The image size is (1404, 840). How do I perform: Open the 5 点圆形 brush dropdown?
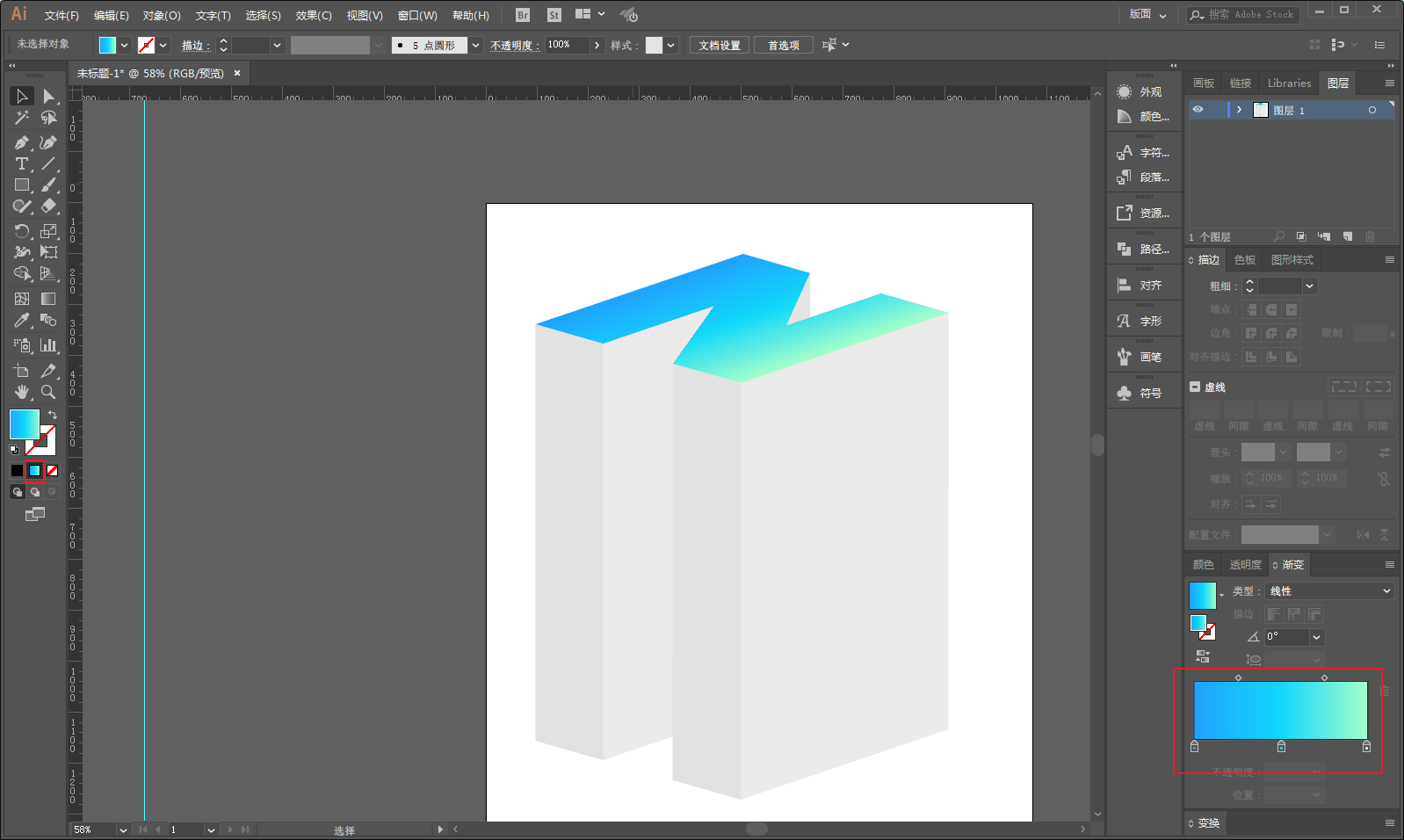coord(475,45)
